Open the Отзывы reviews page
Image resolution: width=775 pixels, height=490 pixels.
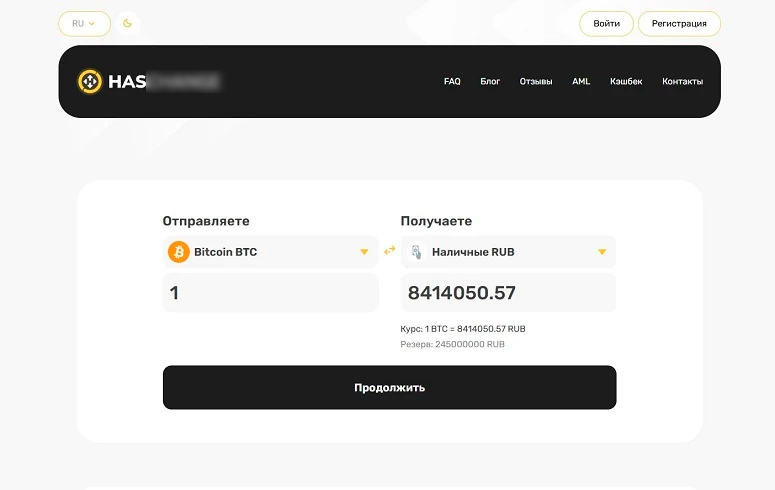[536, 82]
